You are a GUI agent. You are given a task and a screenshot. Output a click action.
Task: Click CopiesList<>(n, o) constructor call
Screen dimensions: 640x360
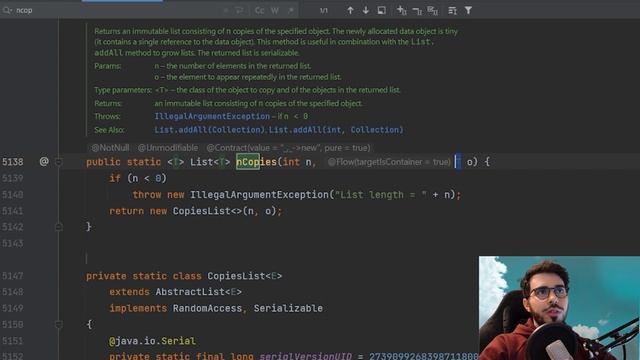224,211
